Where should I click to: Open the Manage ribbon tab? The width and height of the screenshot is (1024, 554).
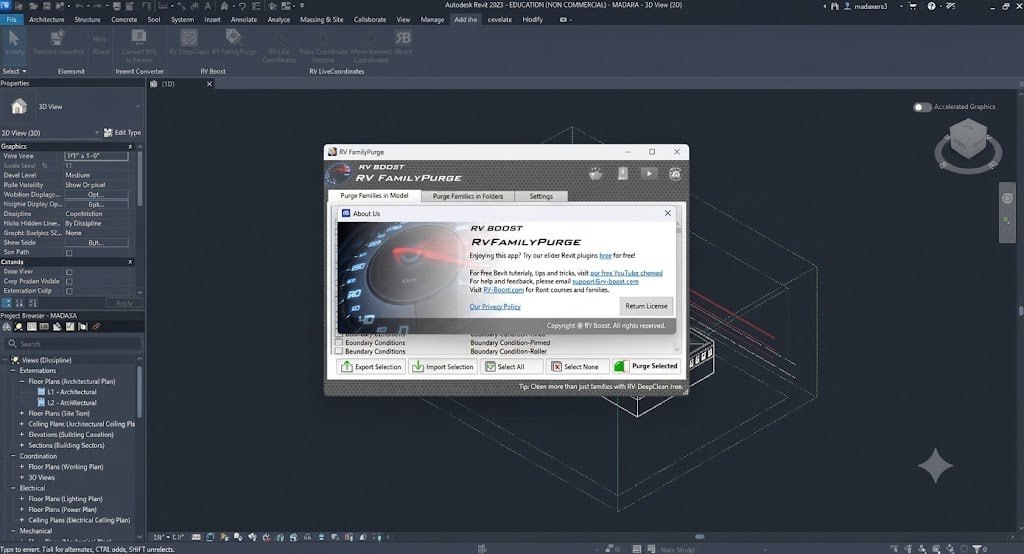[x=432, y=20]
